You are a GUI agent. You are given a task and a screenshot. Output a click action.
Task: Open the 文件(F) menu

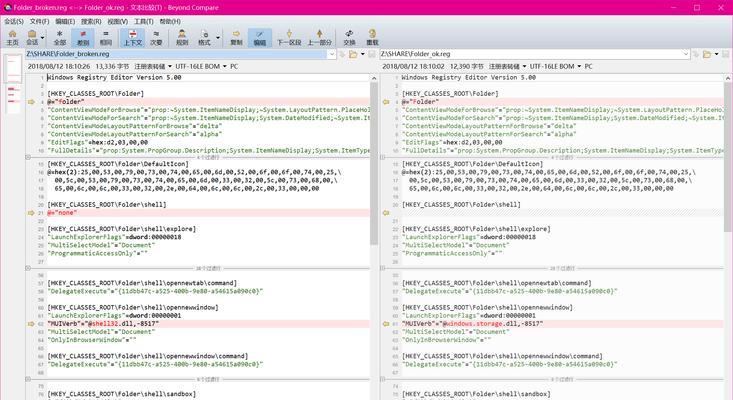point(39,21)
